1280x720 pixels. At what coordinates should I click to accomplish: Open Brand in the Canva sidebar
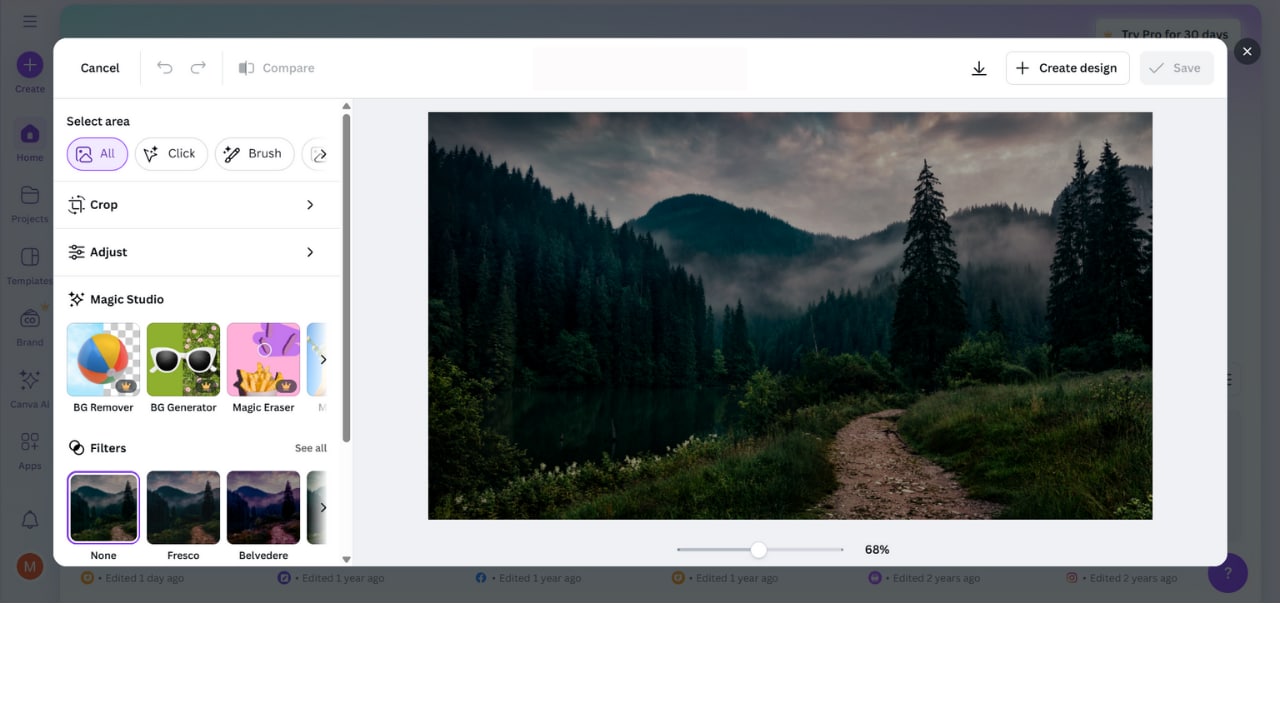tap(30, 327)
